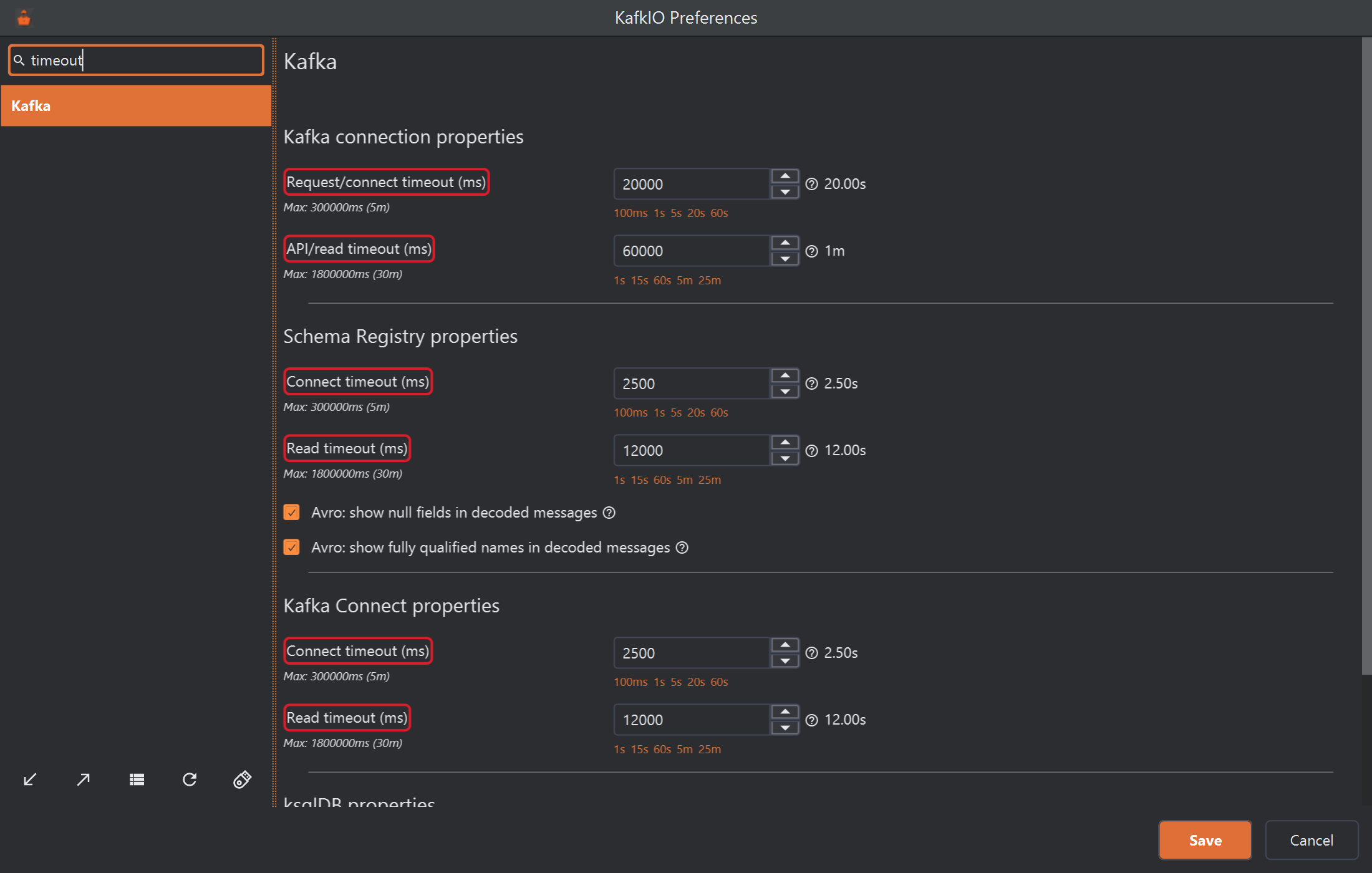
Task: Choose 20s preset under Kafka Connect properties Connect timeout
Action: (696, 682)
